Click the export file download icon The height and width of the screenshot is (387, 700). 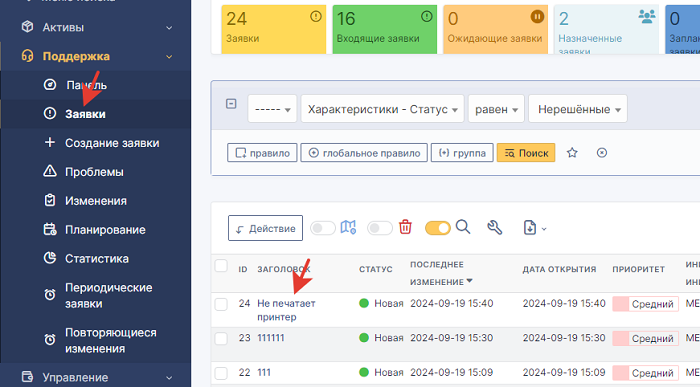coord(529,227)
